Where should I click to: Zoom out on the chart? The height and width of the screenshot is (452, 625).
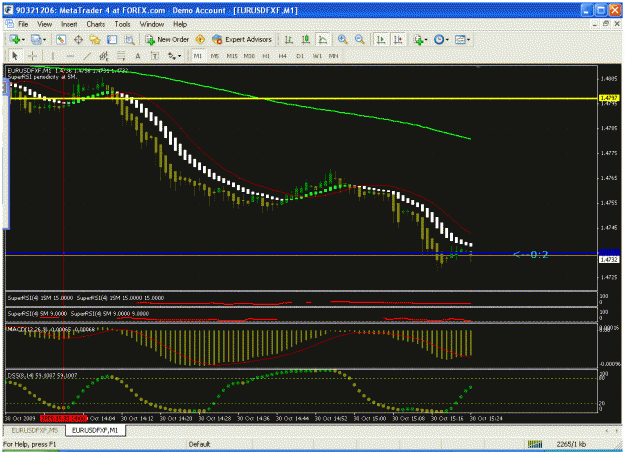(360, 39)
